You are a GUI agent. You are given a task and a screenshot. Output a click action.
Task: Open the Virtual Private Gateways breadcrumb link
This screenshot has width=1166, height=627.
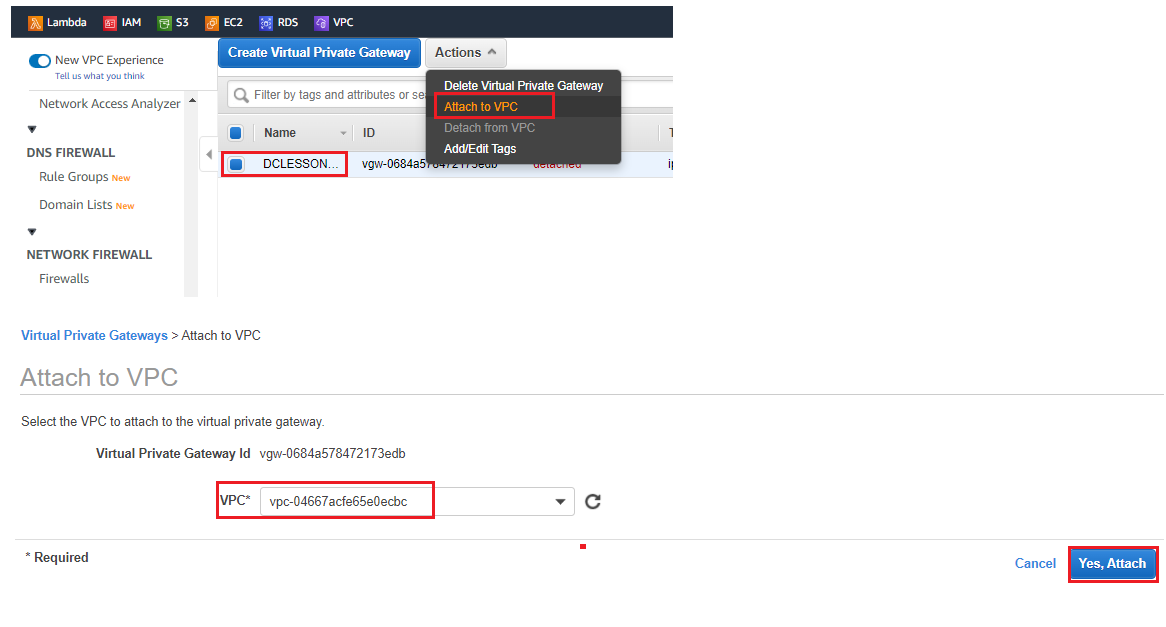pos(94,335)
